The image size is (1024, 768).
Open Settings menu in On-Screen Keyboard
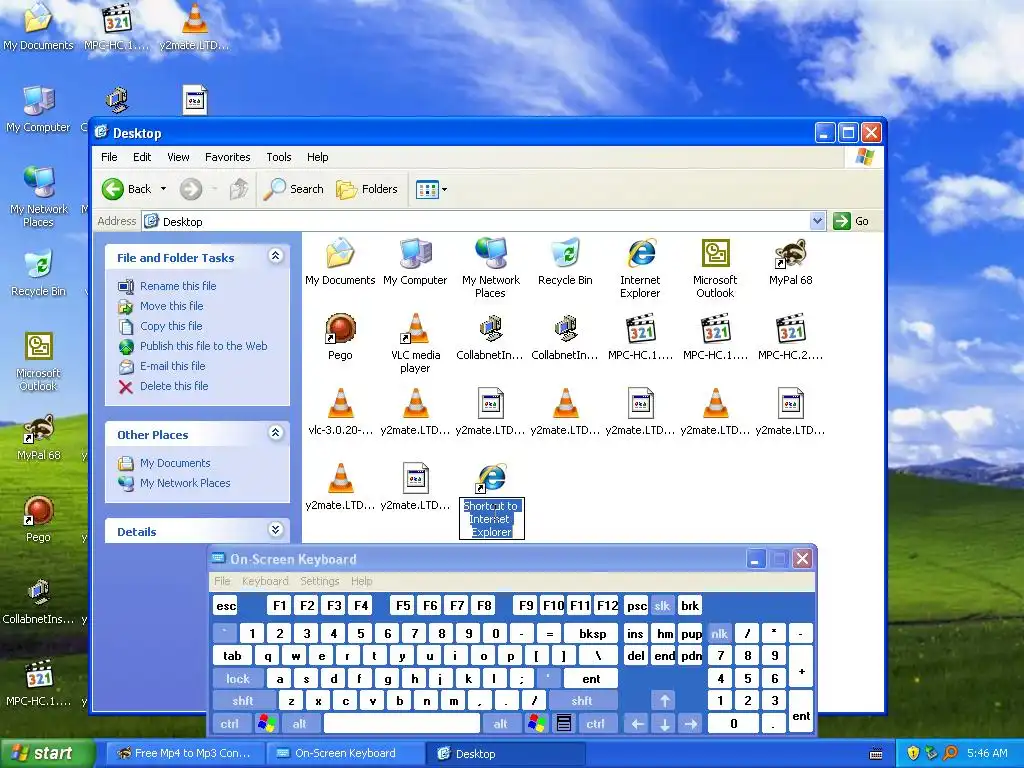[319, 581]
